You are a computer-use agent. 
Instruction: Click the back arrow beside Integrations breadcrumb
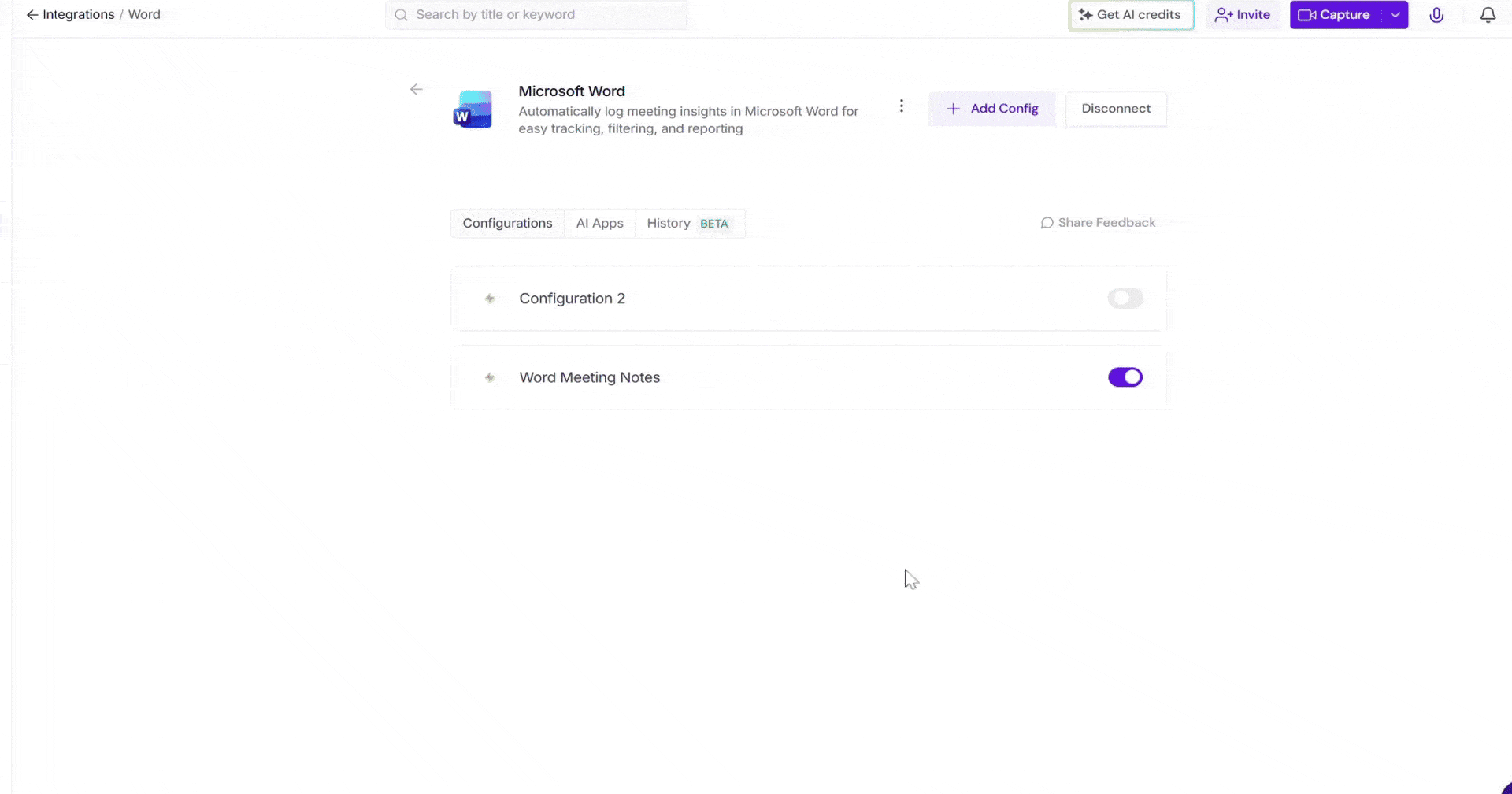[31, 14]
